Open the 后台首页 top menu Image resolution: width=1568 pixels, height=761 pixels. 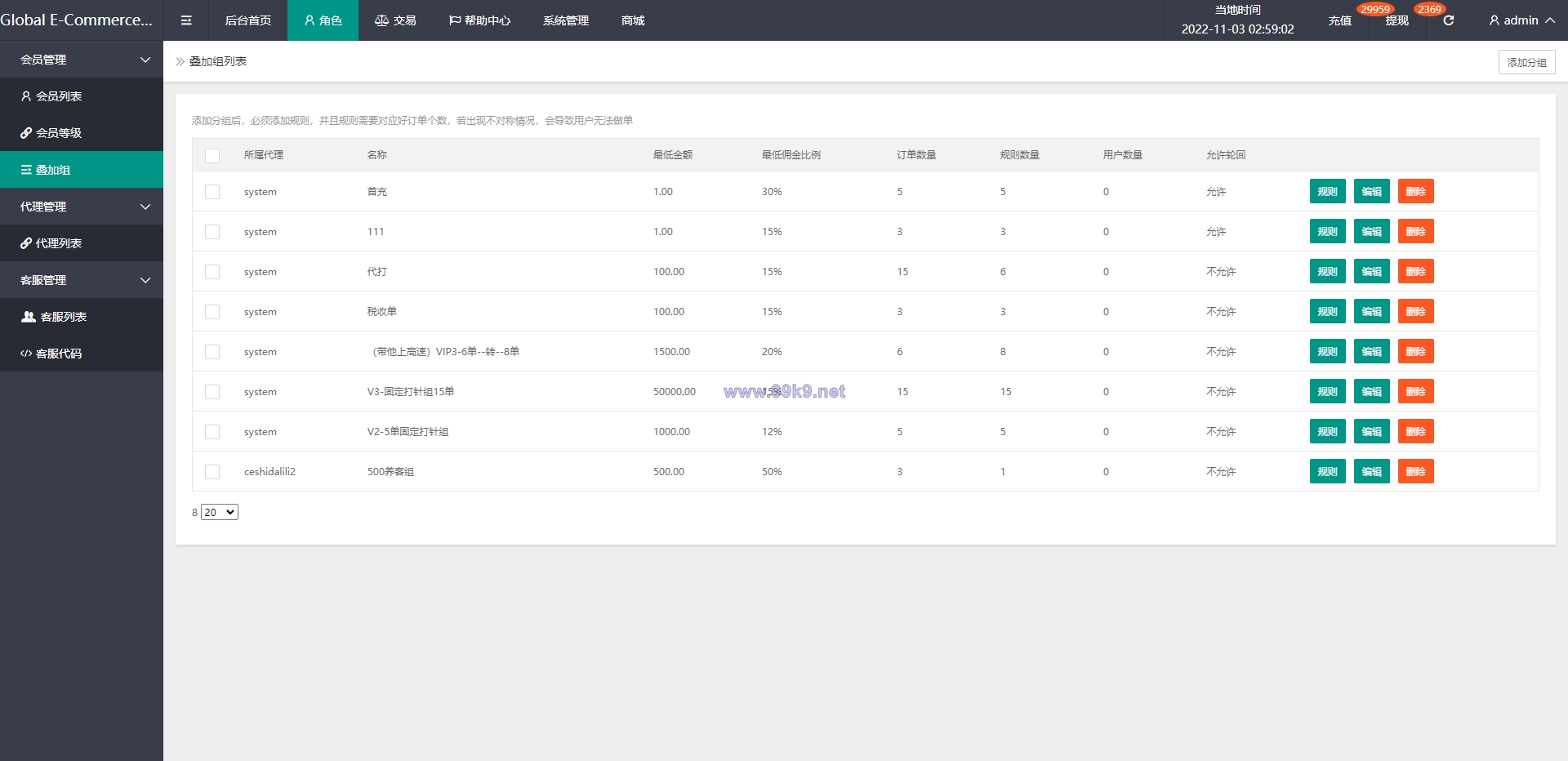coord(248,20)
